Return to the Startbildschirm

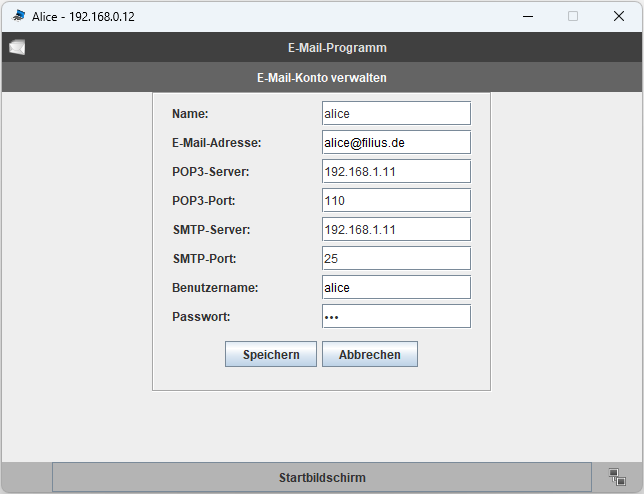coord(322,477)
